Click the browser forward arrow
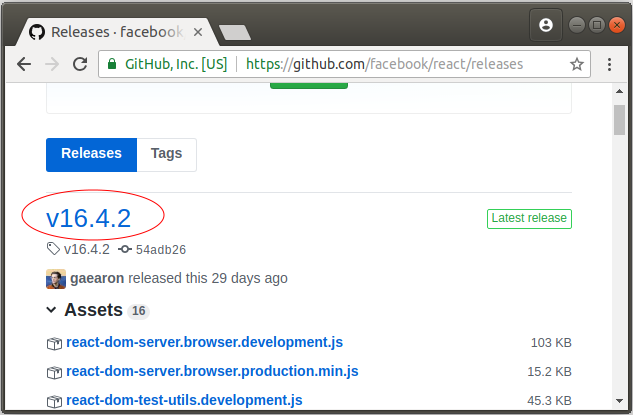This screenshot has width=633, height=415. click(x=52, y=64)
